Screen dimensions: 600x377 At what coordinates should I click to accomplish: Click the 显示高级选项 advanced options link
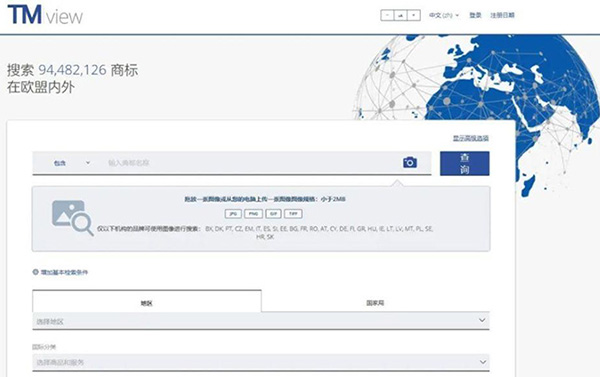point(471,138)
